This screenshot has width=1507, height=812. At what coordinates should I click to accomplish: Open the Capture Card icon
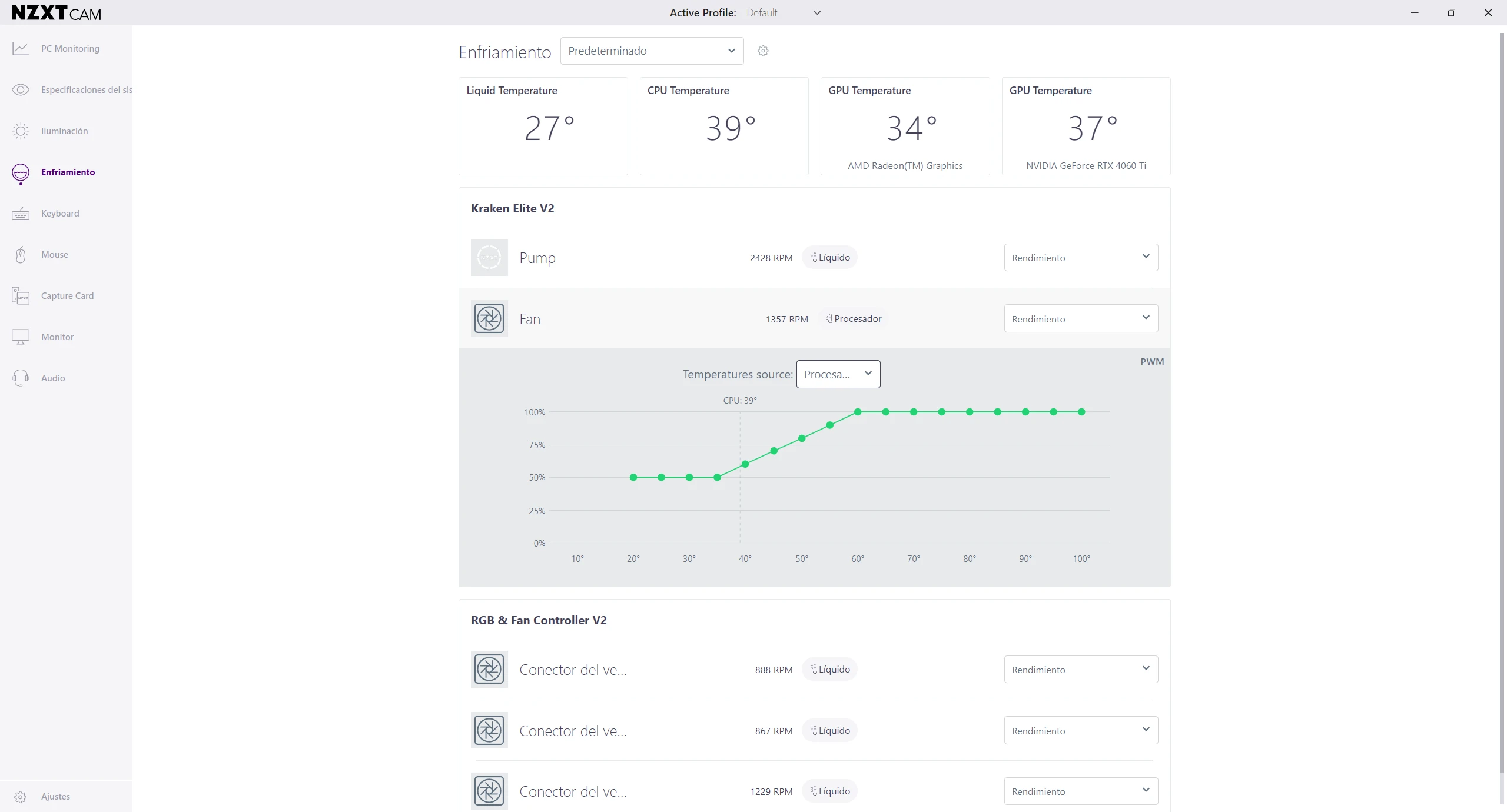pos(21,296)
